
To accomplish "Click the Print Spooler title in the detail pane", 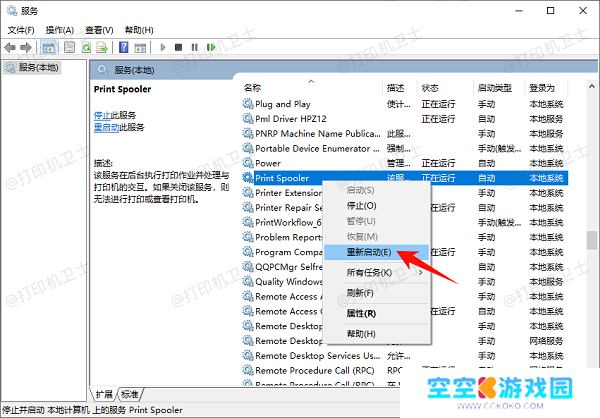I will 122,89.
